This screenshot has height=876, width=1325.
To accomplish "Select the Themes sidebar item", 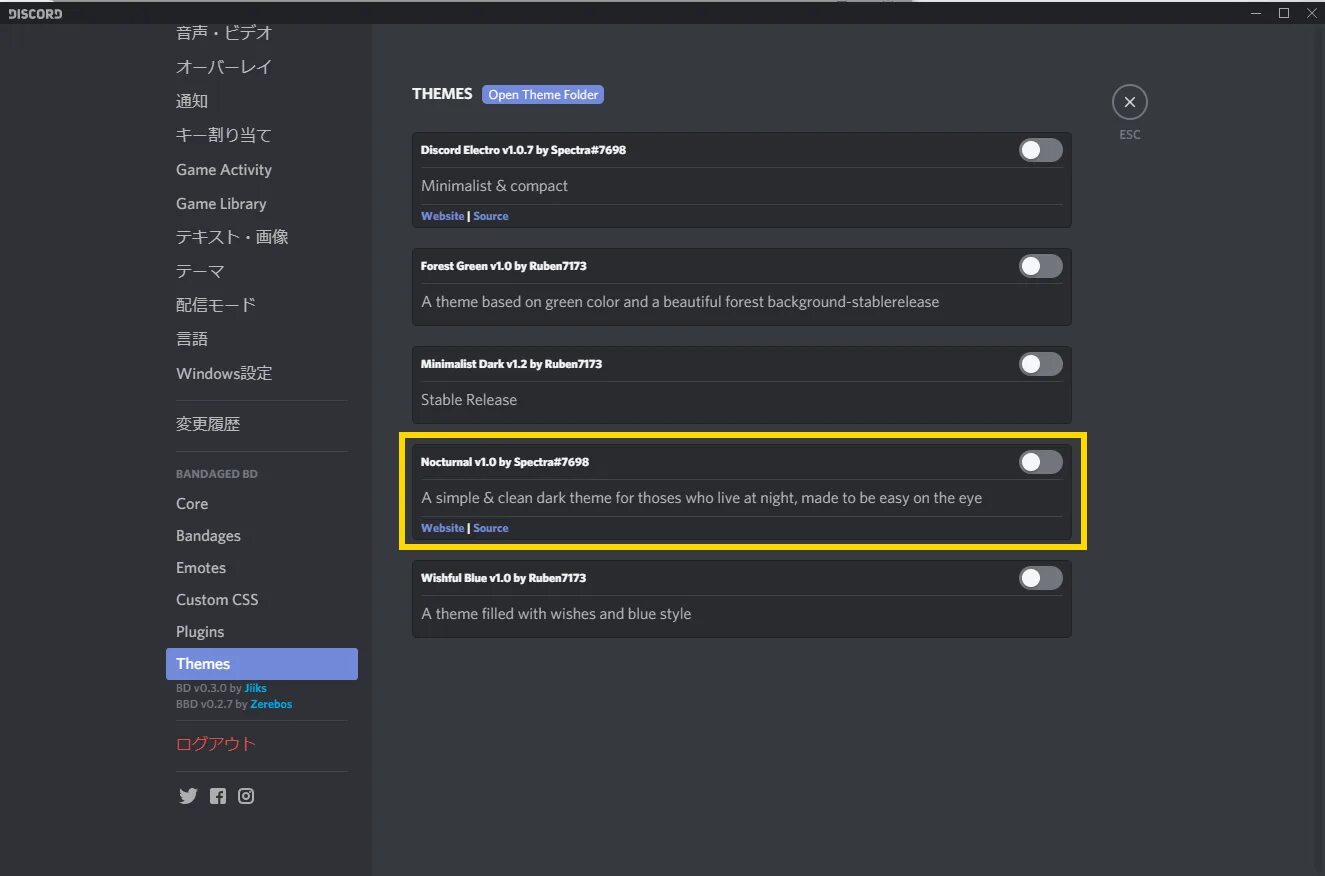I will pos(262,664).
